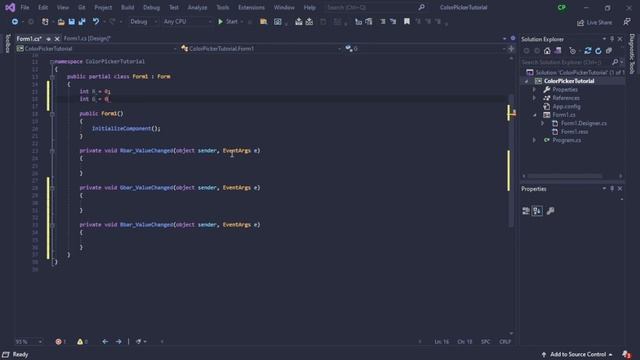The image size is (640, 360).
Task: Click the Visual Studio logo icon
Action: click(x=10, y=7)
